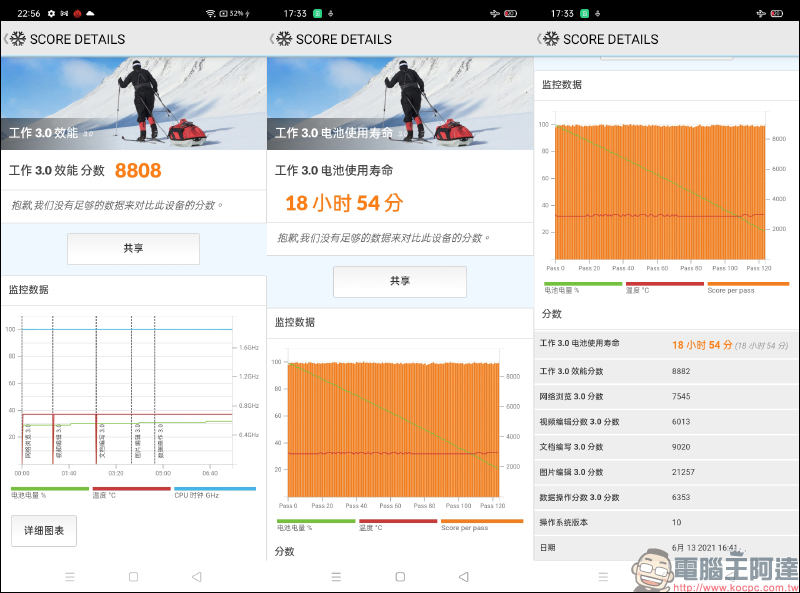Tap the 工作 3.0 效能 skier banner image
Image resolution: width=800 pixels, height=593 pixels.
coord(133,103)
